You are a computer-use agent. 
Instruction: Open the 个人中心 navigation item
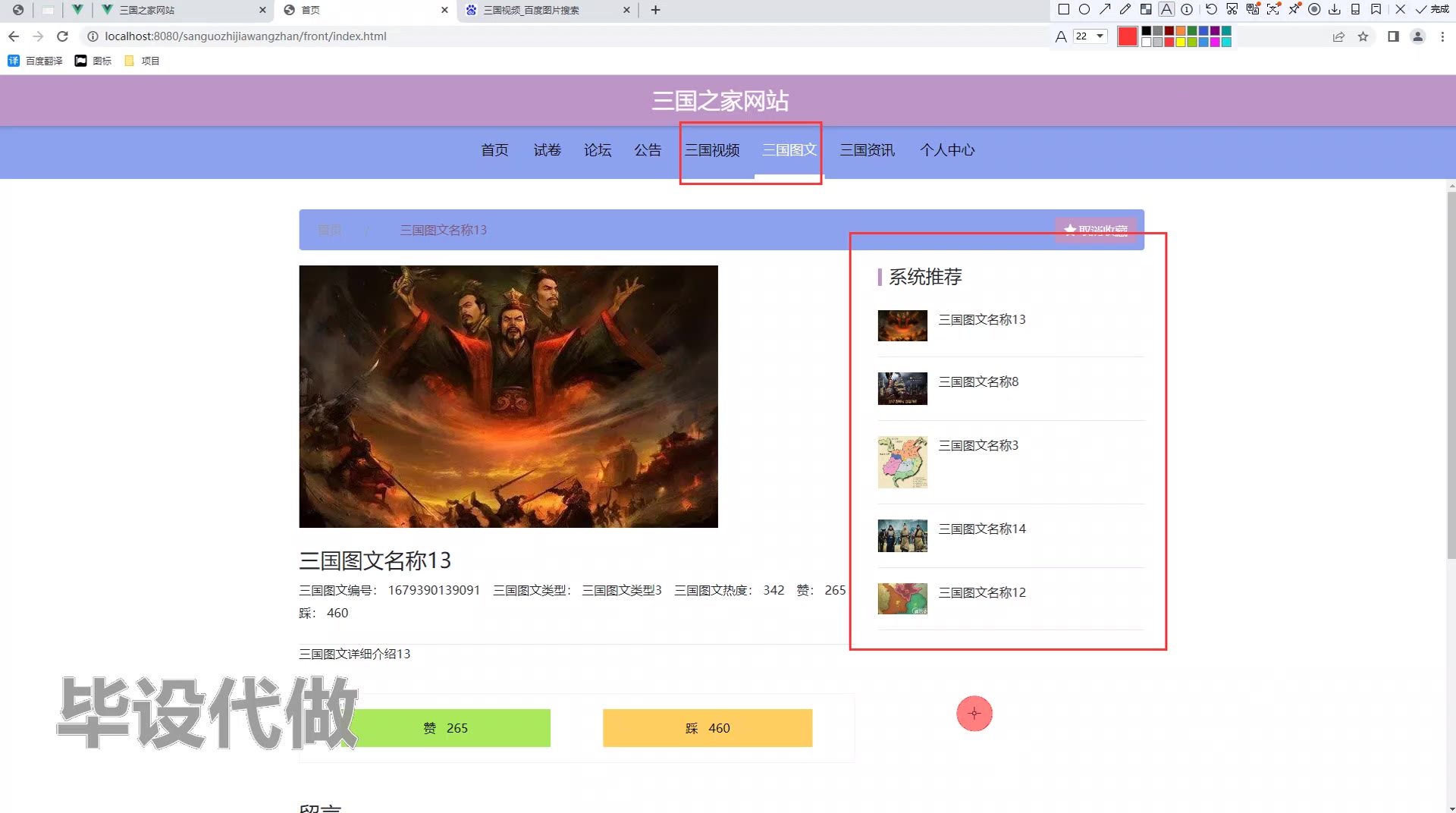point(947,150)
